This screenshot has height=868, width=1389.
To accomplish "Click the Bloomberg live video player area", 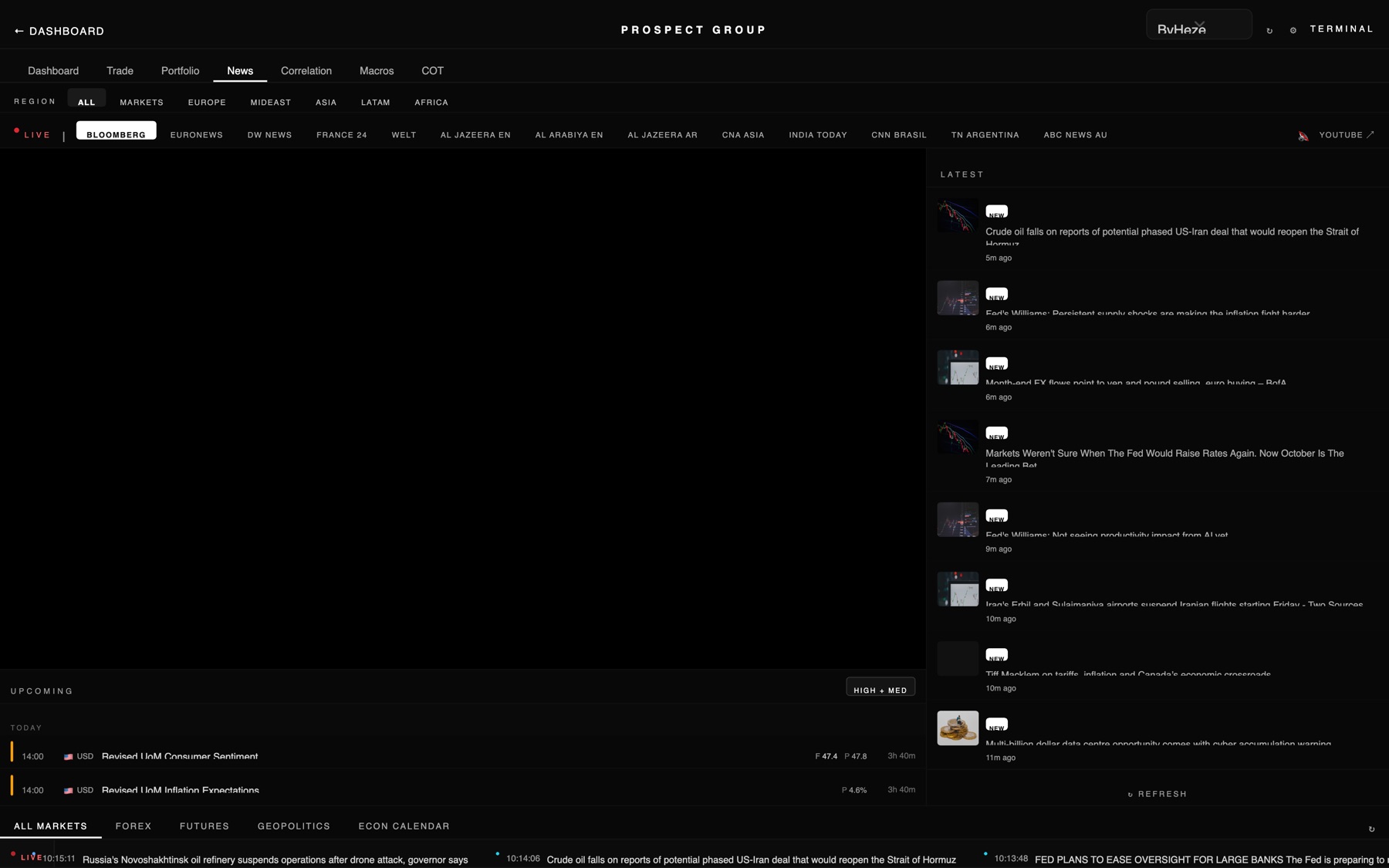I will [463, 409].
